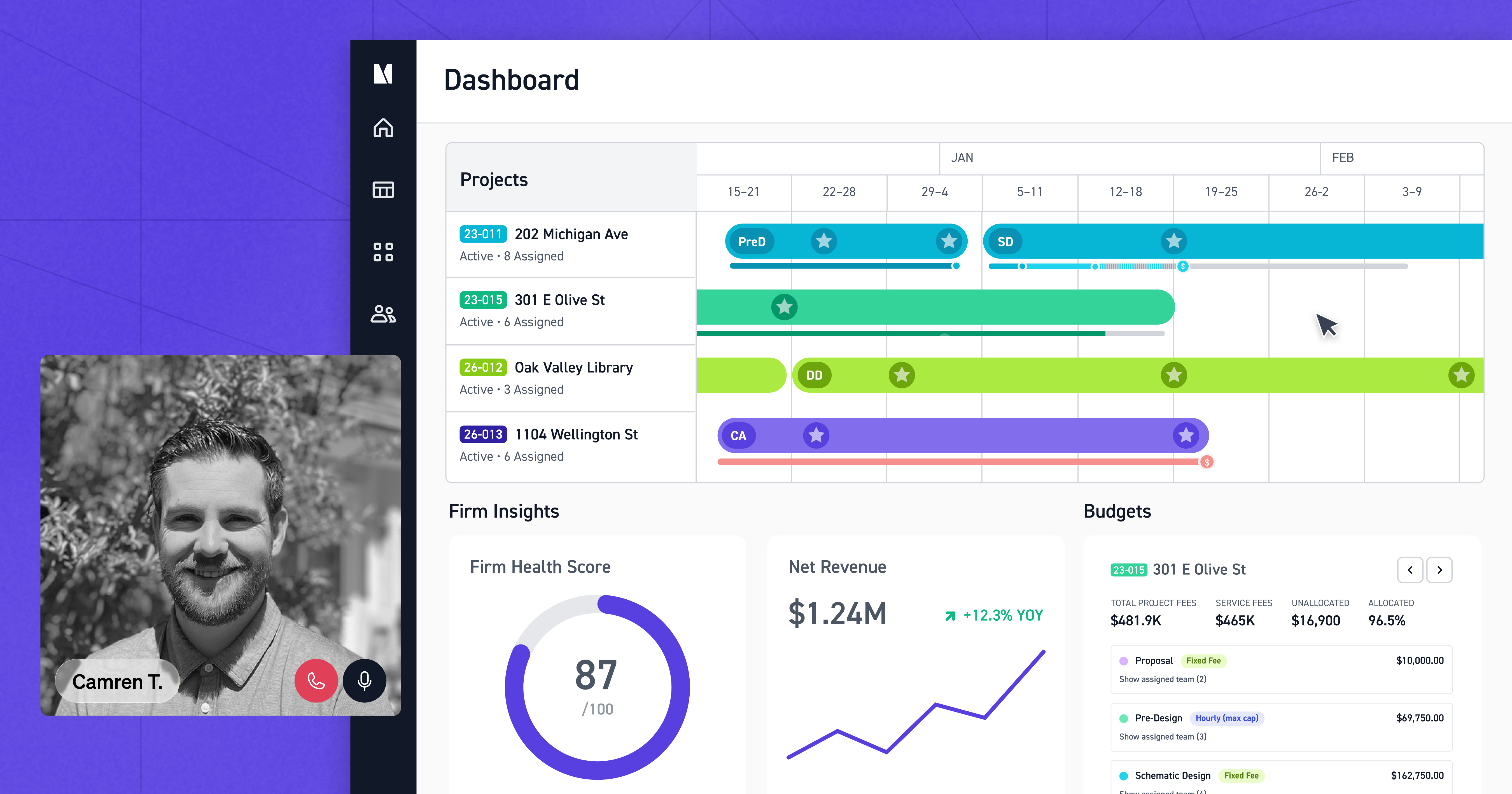Click star next to CA label
1512x794 pixels.
[x=816, y=435]
